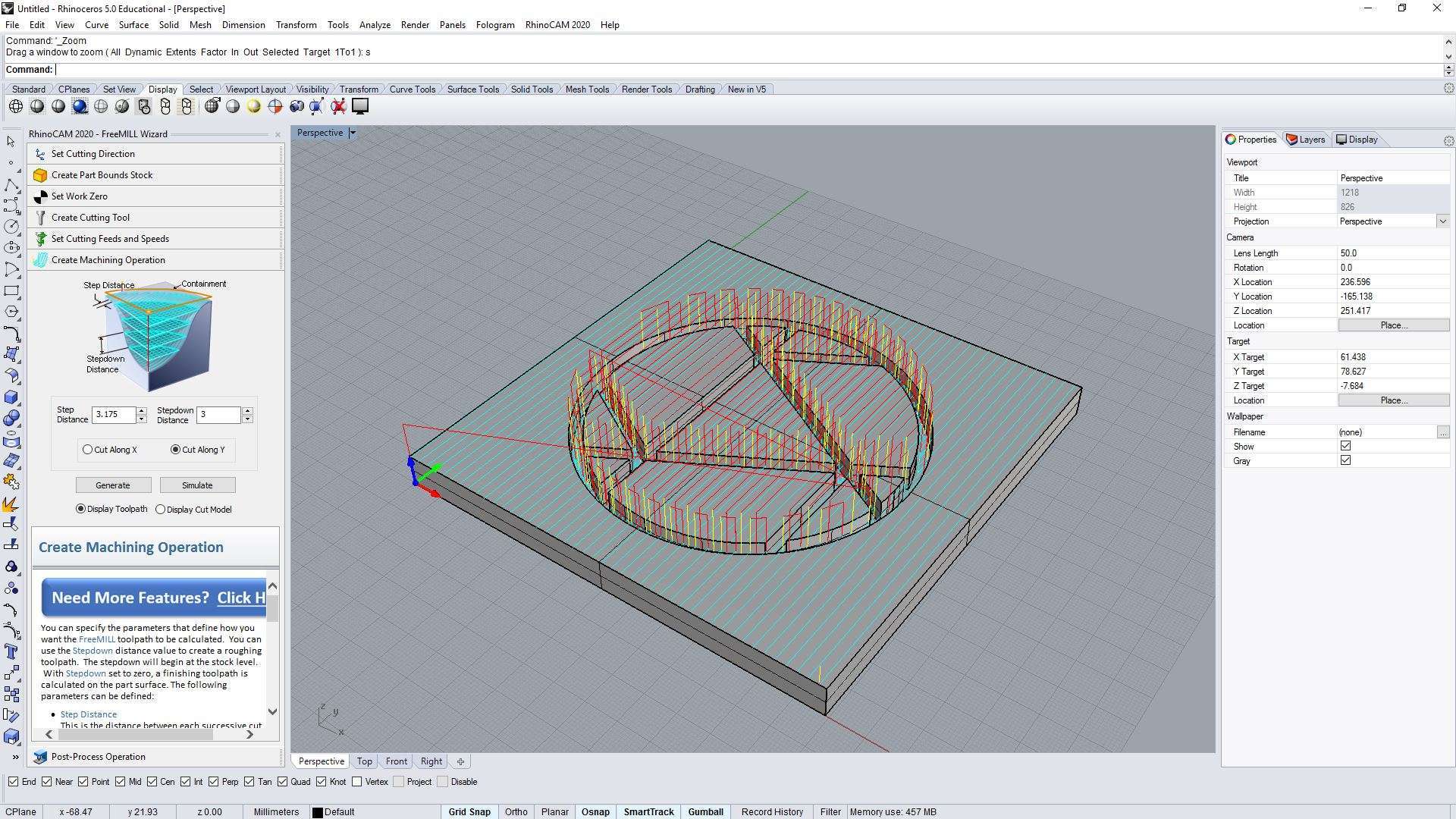Screen dimensions: 1456x819
Task: Click the Post-Process Operation icon
Action: [x=41, y=757]
